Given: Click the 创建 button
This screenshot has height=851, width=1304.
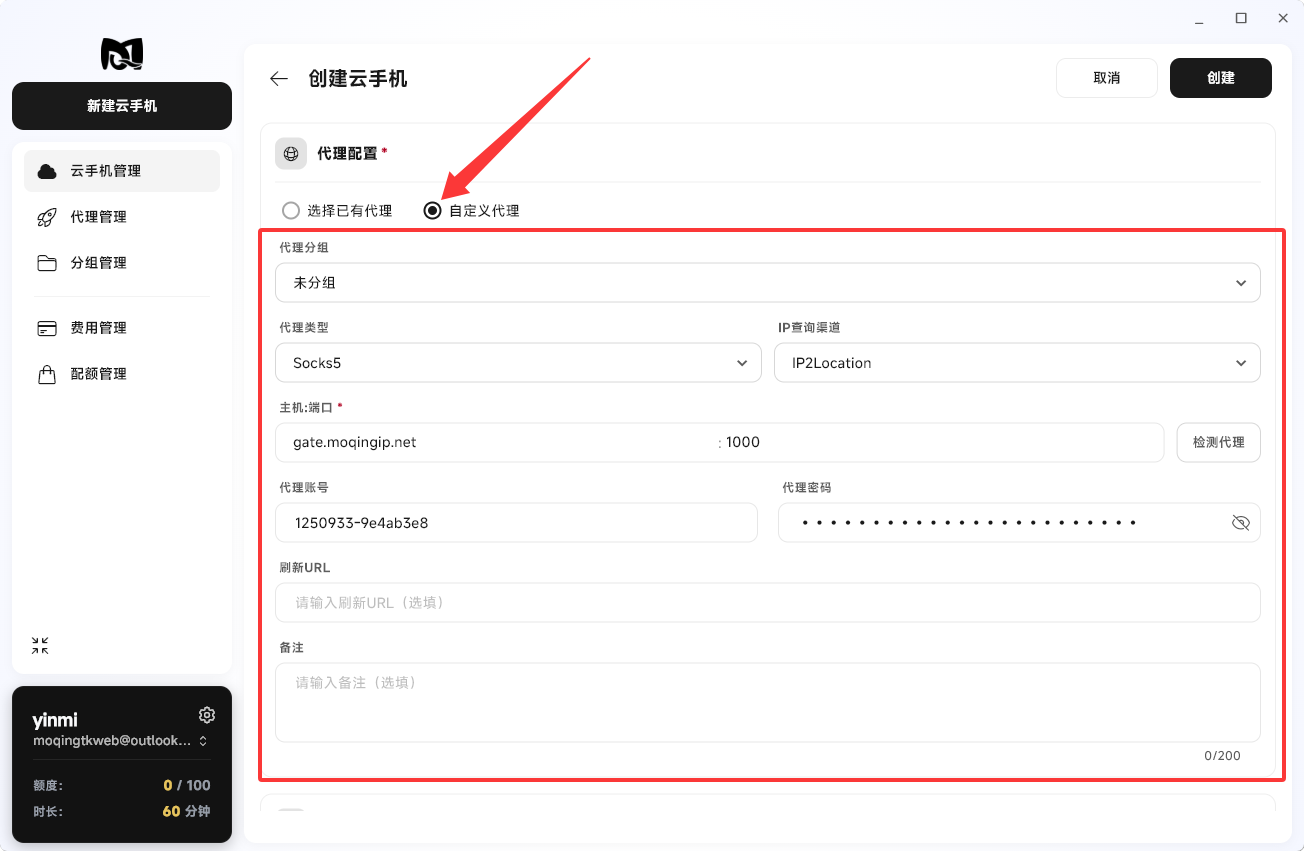Looking at the screenshot, I should point(1221,78).
